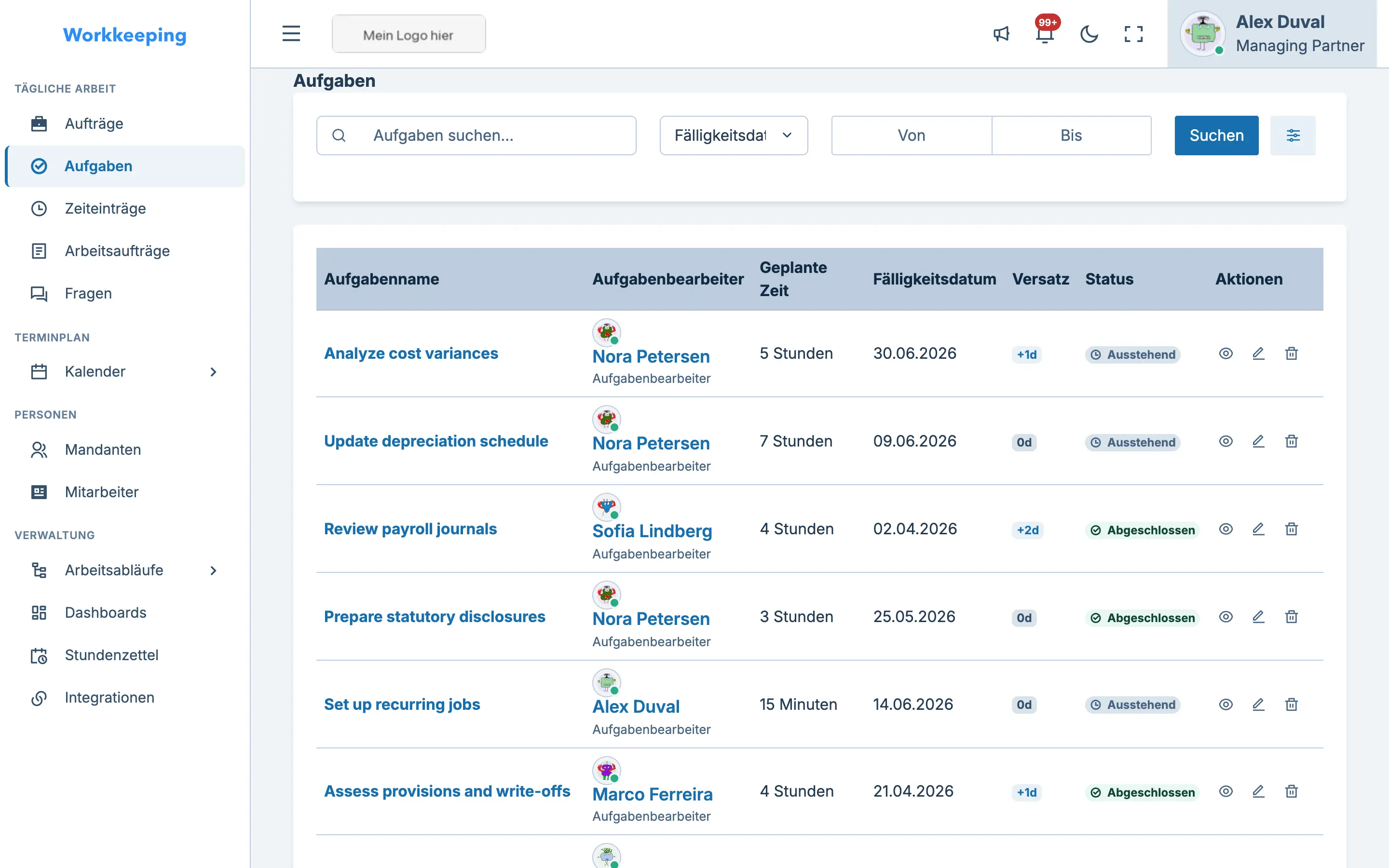
Task: View Set up recurring jobs eye icon
Action: [x=1226, y=705]
